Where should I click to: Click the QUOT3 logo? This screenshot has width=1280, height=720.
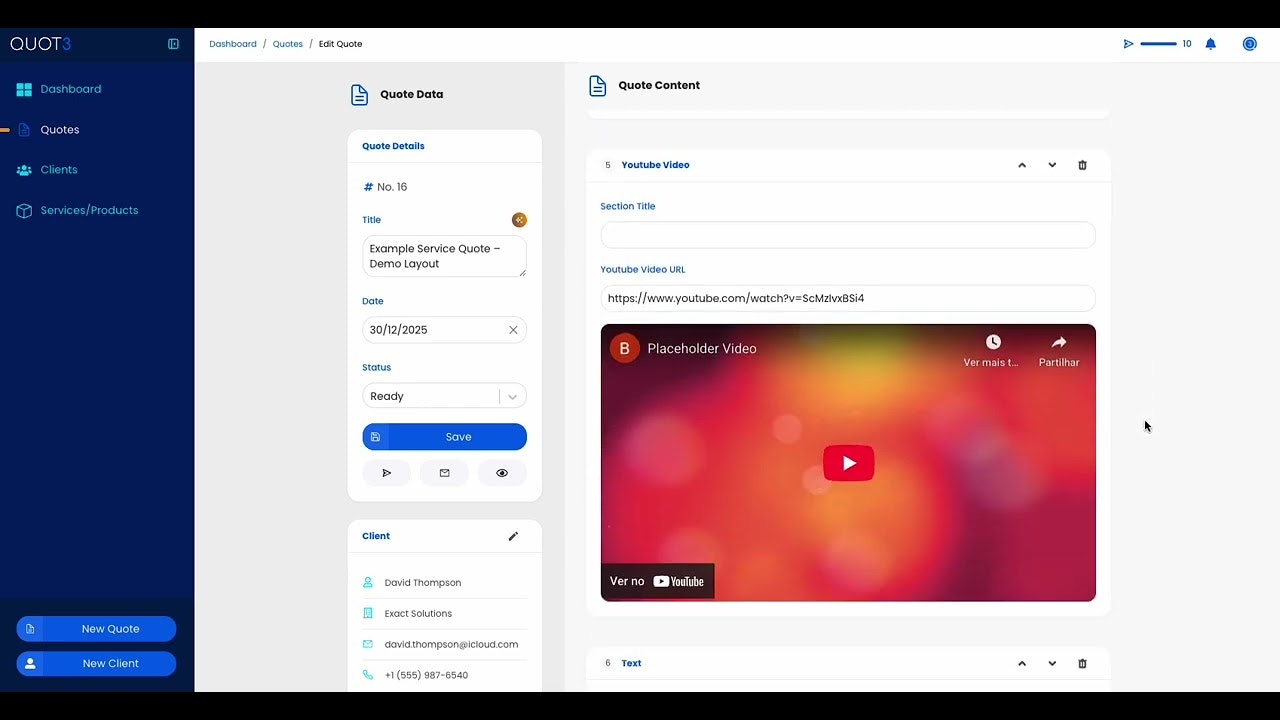41,44
